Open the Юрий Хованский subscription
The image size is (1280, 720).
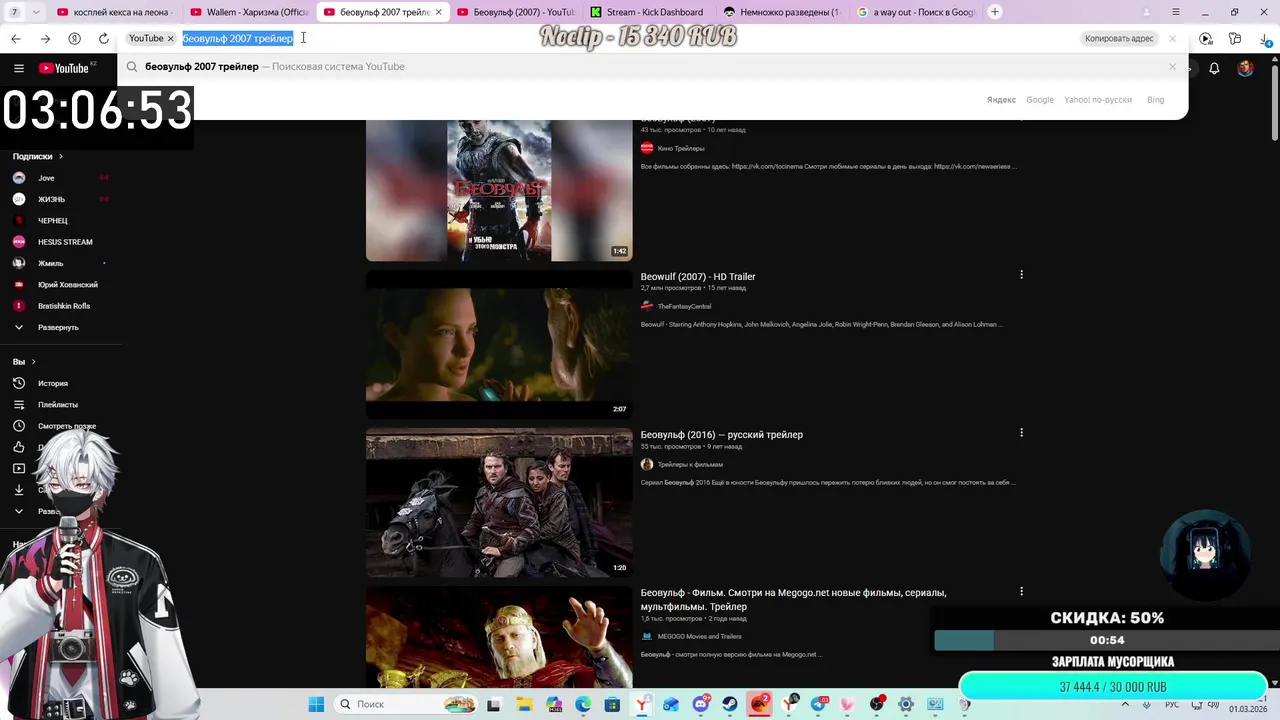coord(68,285)
